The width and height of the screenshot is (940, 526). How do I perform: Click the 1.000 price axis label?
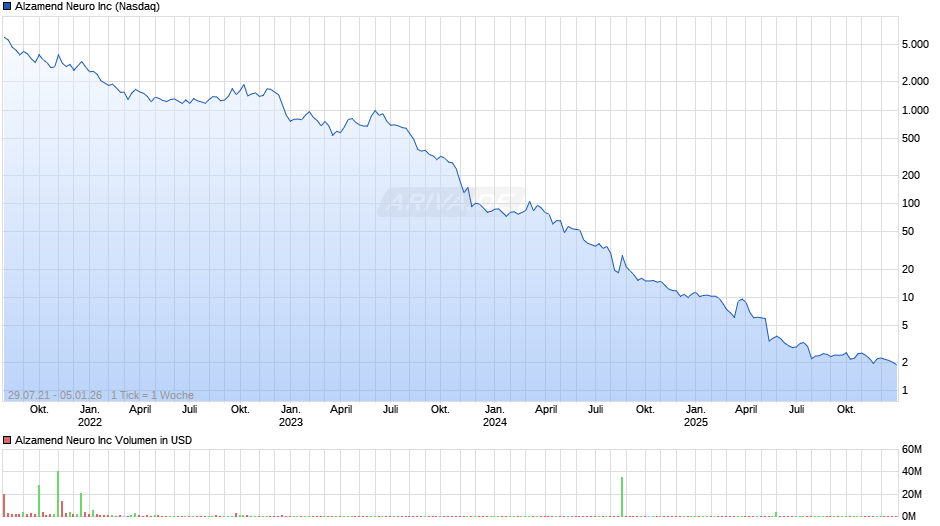pos(915,110)
